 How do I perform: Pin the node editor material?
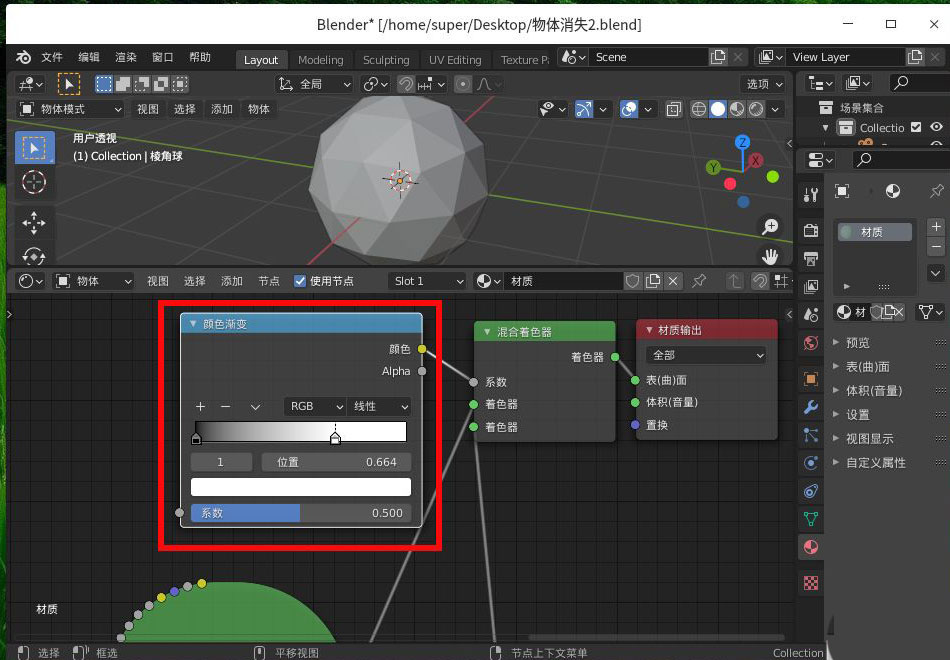click(700, 281)
